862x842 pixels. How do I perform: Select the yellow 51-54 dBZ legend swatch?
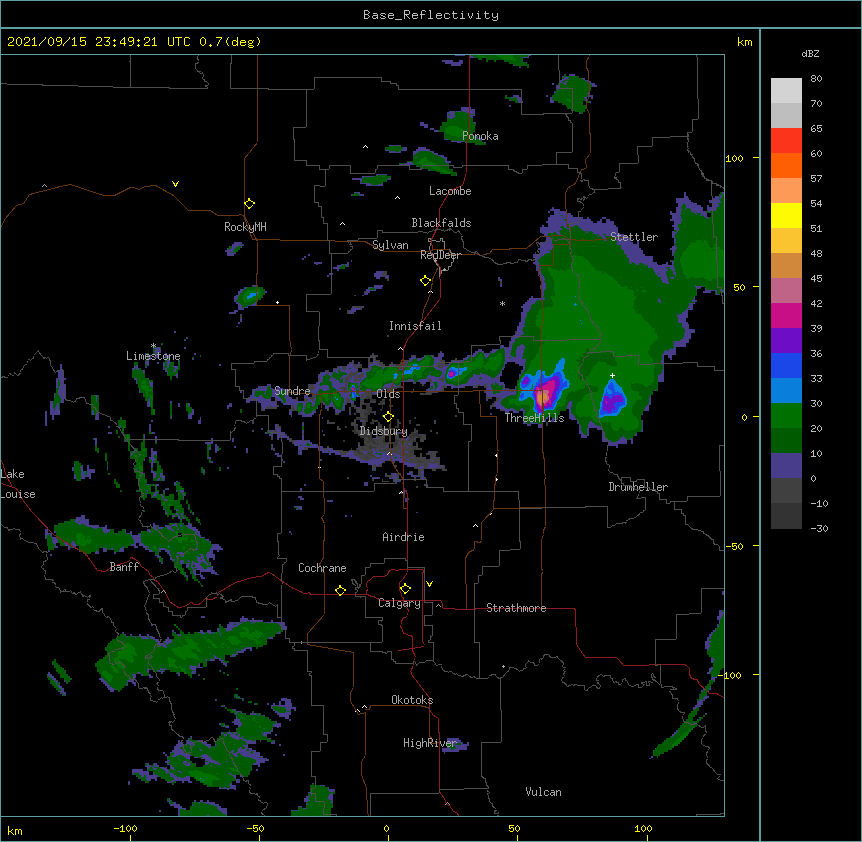pos(786,215)
